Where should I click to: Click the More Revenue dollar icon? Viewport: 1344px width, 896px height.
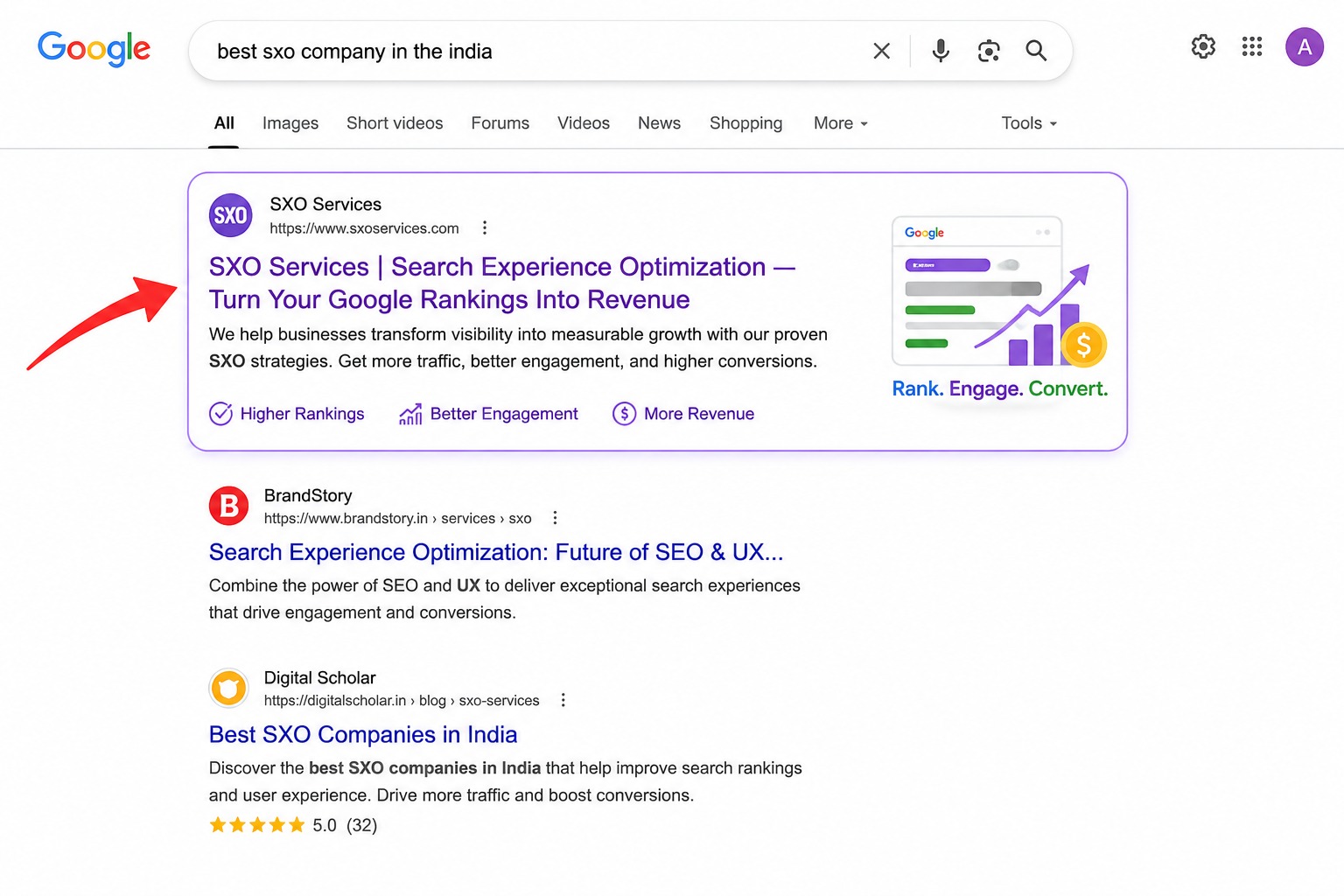(x=624, y=413)
